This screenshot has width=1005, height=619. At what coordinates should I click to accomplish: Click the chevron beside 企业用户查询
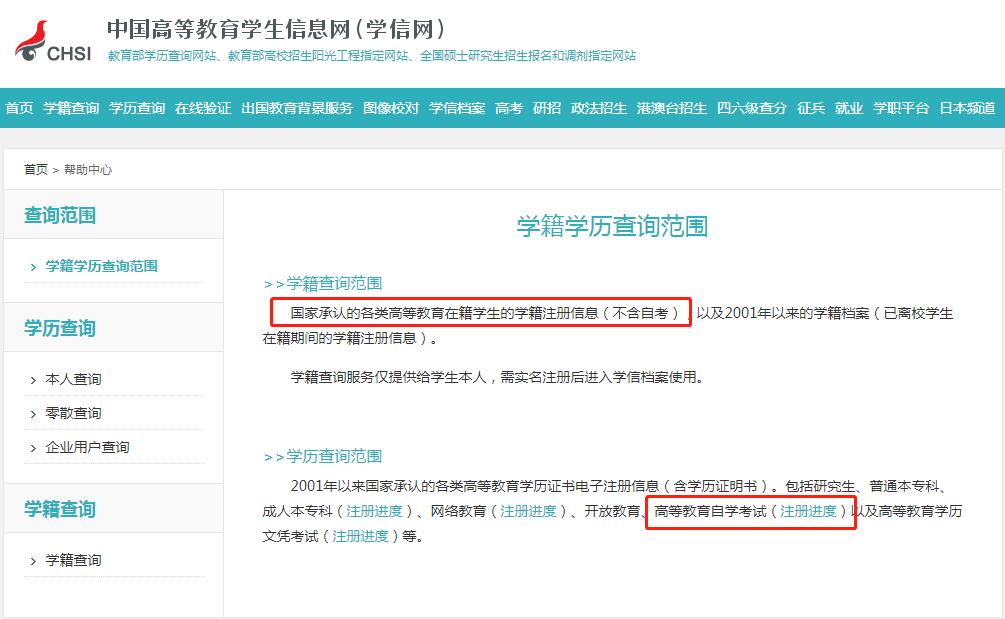(33, 449)
